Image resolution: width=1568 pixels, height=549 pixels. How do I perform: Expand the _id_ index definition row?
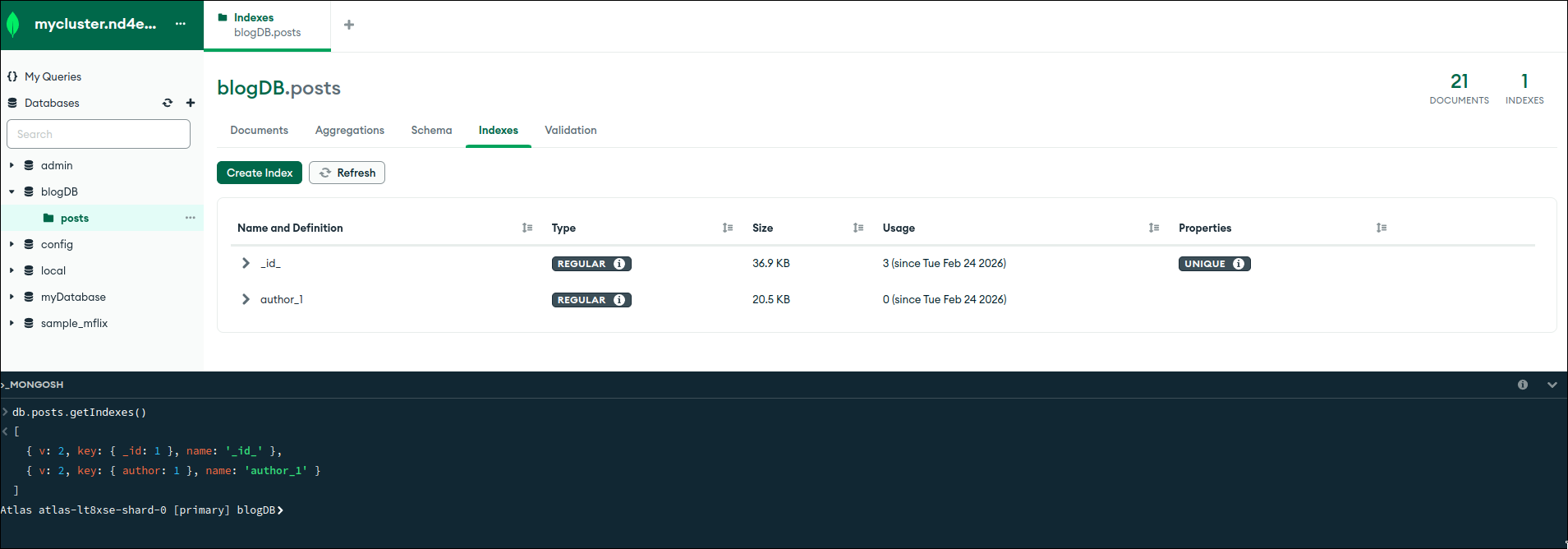(x=246, y=263)
